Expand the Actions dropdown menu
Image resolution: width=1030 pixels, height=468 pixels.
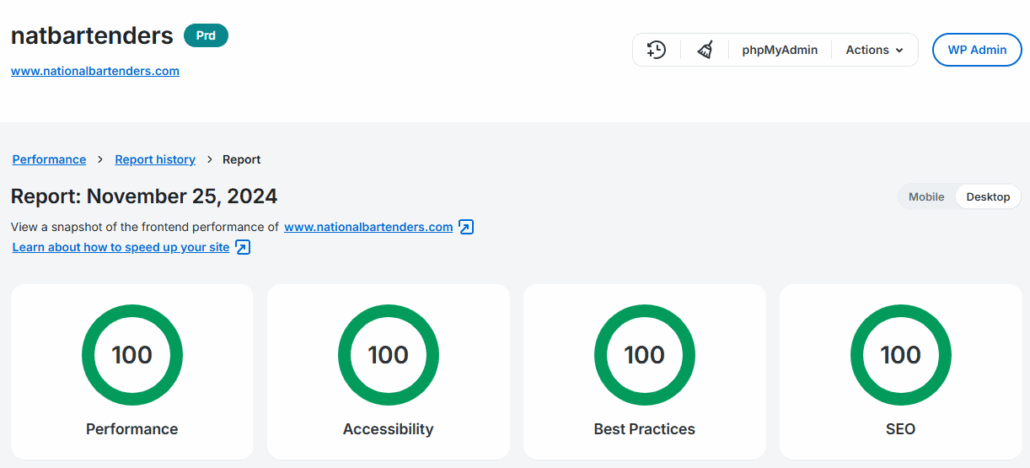(x=874, y=50)
